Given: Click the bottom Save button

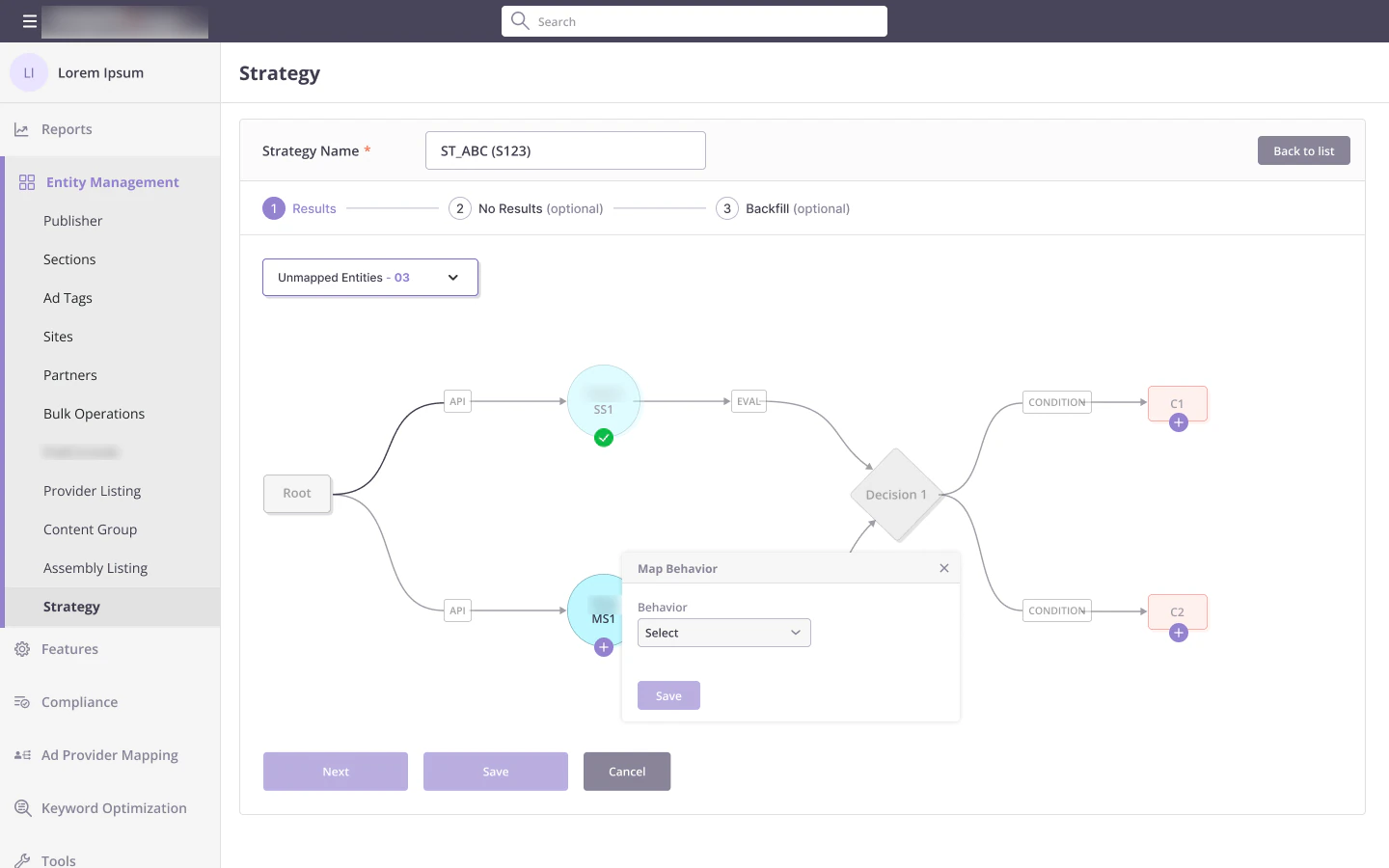Looking at the screenshot, I should (496, 772).
